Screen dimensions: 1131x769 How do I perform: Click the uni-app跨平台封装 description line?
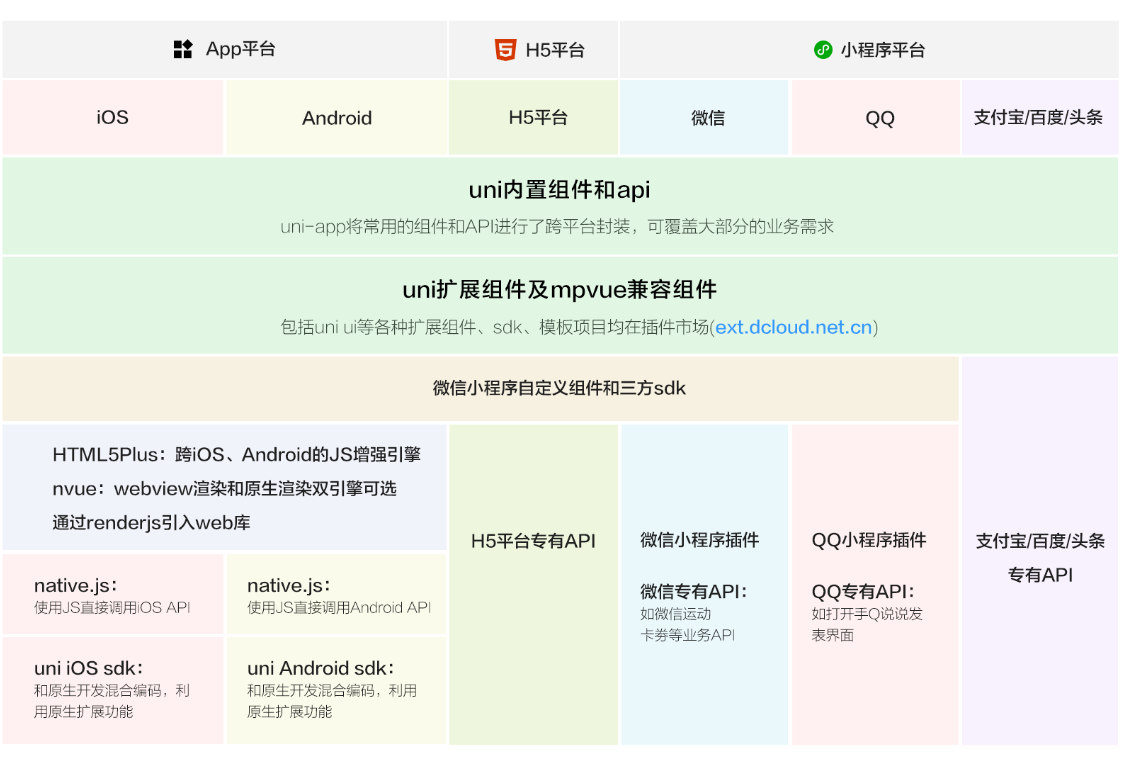click(x=557, y=227)
